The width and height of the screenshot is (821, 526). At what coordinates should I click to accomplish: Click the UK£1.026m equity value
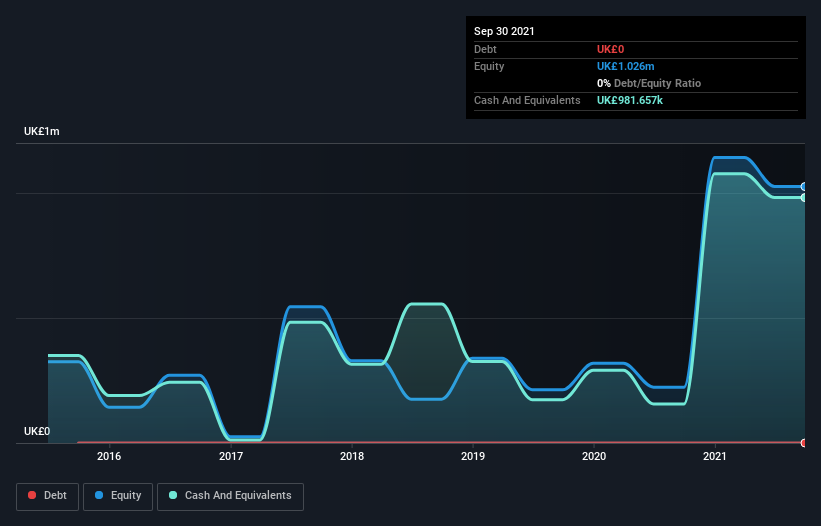[x=626, y=66]
